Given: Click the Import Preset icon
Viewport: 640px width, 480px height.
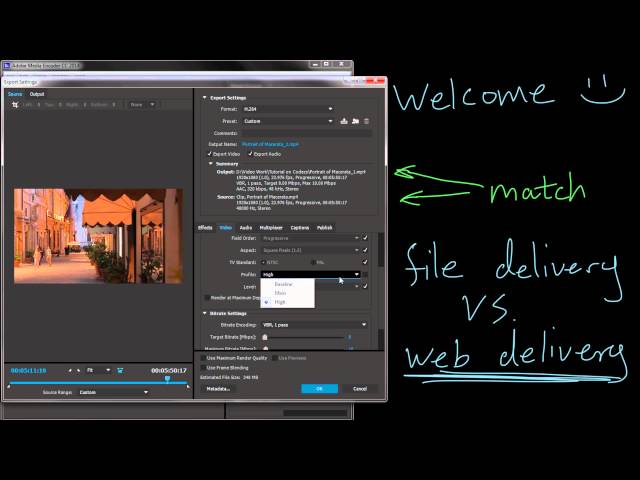Looking at the screenshot, I should 356,121.
